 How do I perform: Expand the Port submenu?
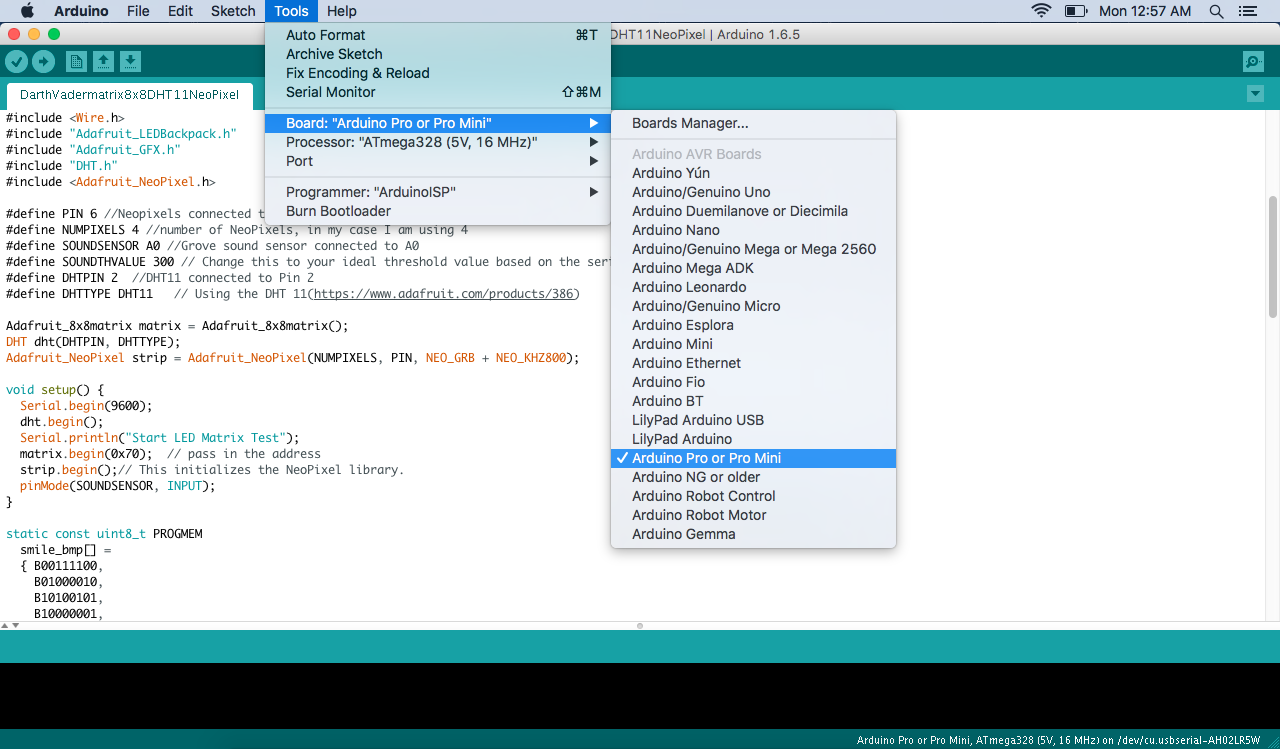[437, 161]
